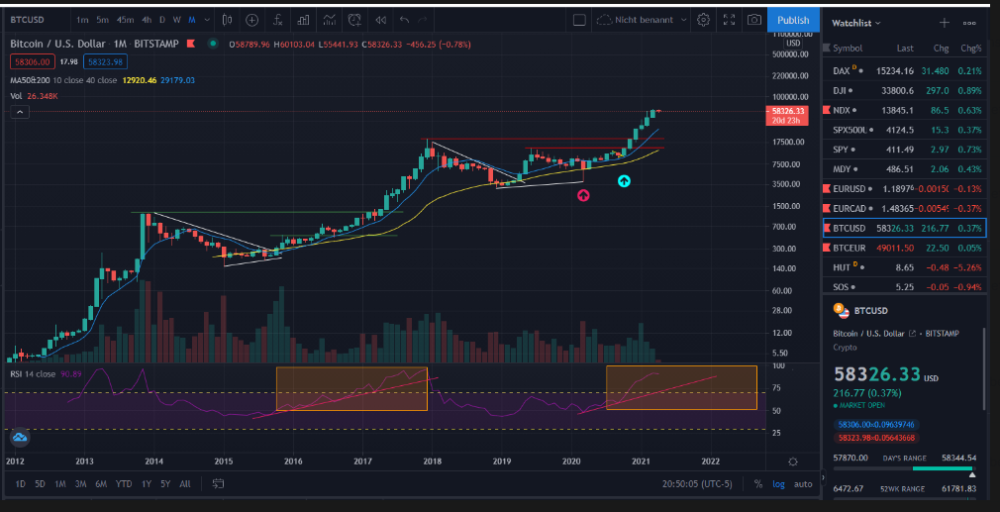Open the indicator templates icon
Viewport: 1000px width, 512px height.
(x=329, y=20)
